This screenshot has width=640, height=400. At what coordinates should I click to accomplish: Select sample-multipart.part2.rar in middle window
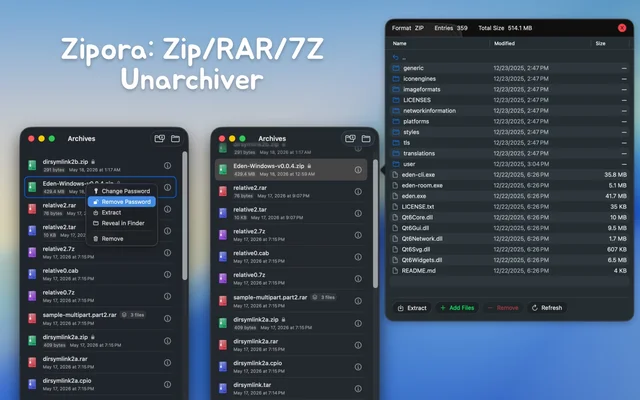tap(291, 301)
